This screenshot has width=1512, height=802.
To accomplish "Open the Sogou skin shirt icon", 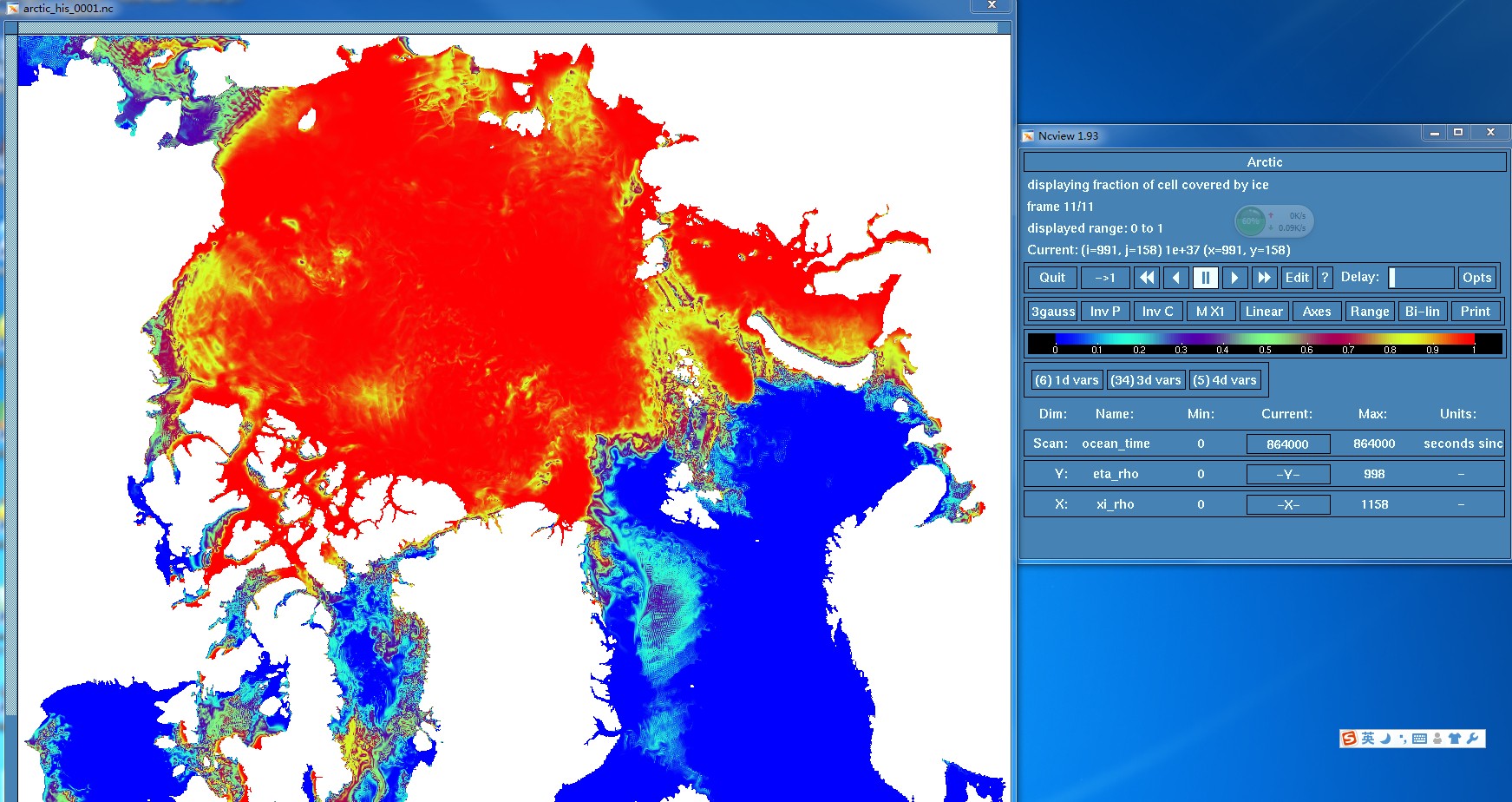I will point(1455,739).
